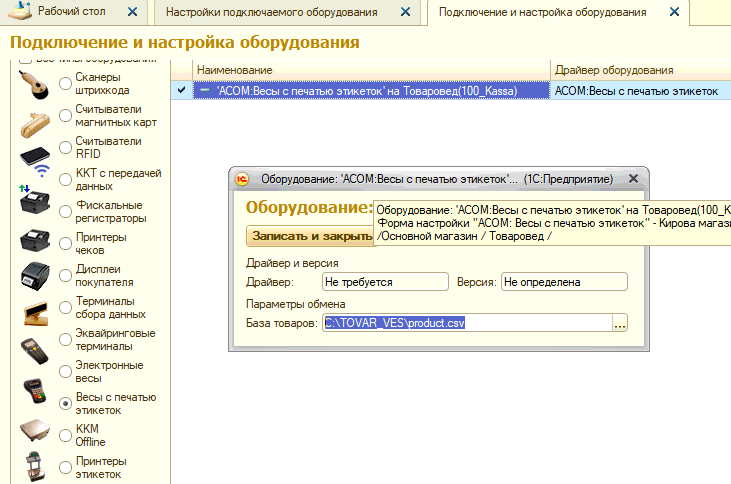
Task: Click the barcode scanner device icon
Action: pyautogui.click(x=34, y=84)
